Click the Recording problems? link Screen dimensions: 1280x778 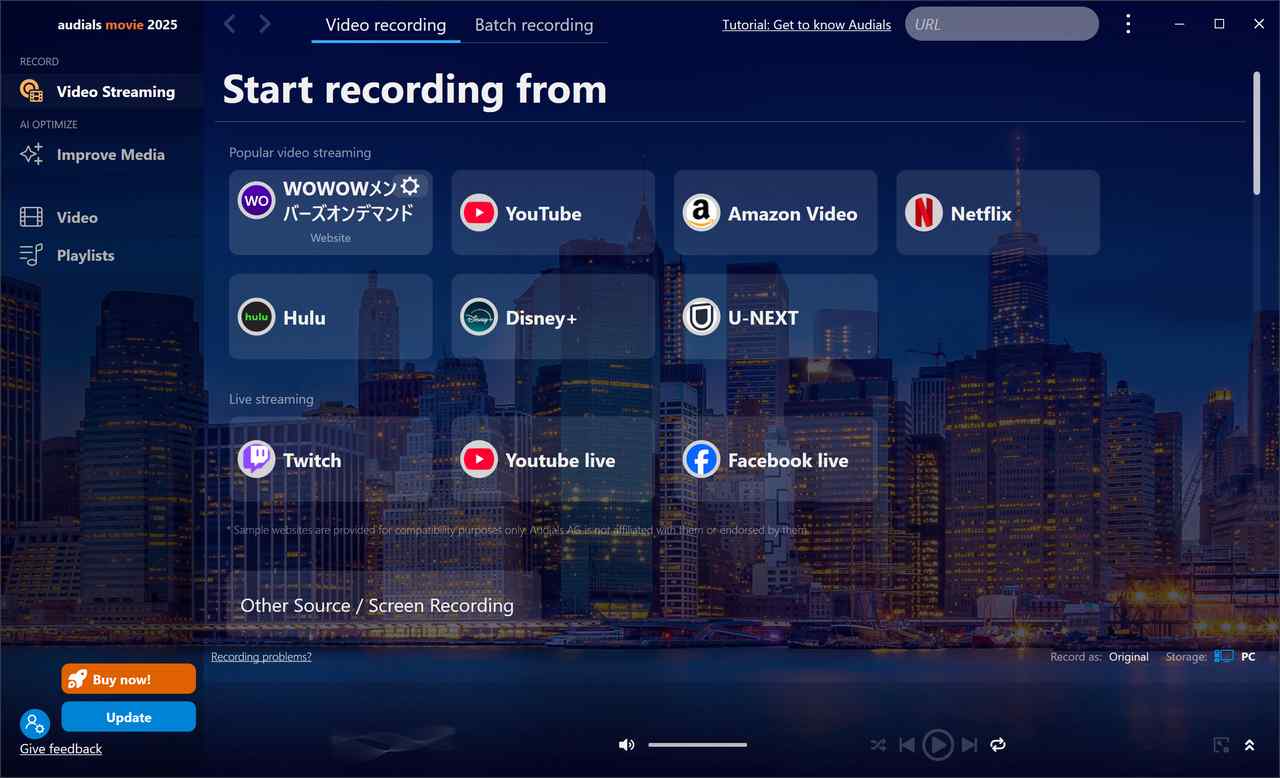click(x=261, y=657)
